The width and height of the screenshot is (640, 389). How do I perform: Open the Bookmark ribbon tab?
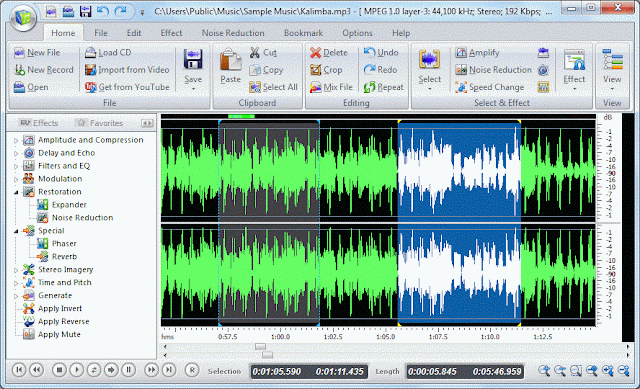303,33
